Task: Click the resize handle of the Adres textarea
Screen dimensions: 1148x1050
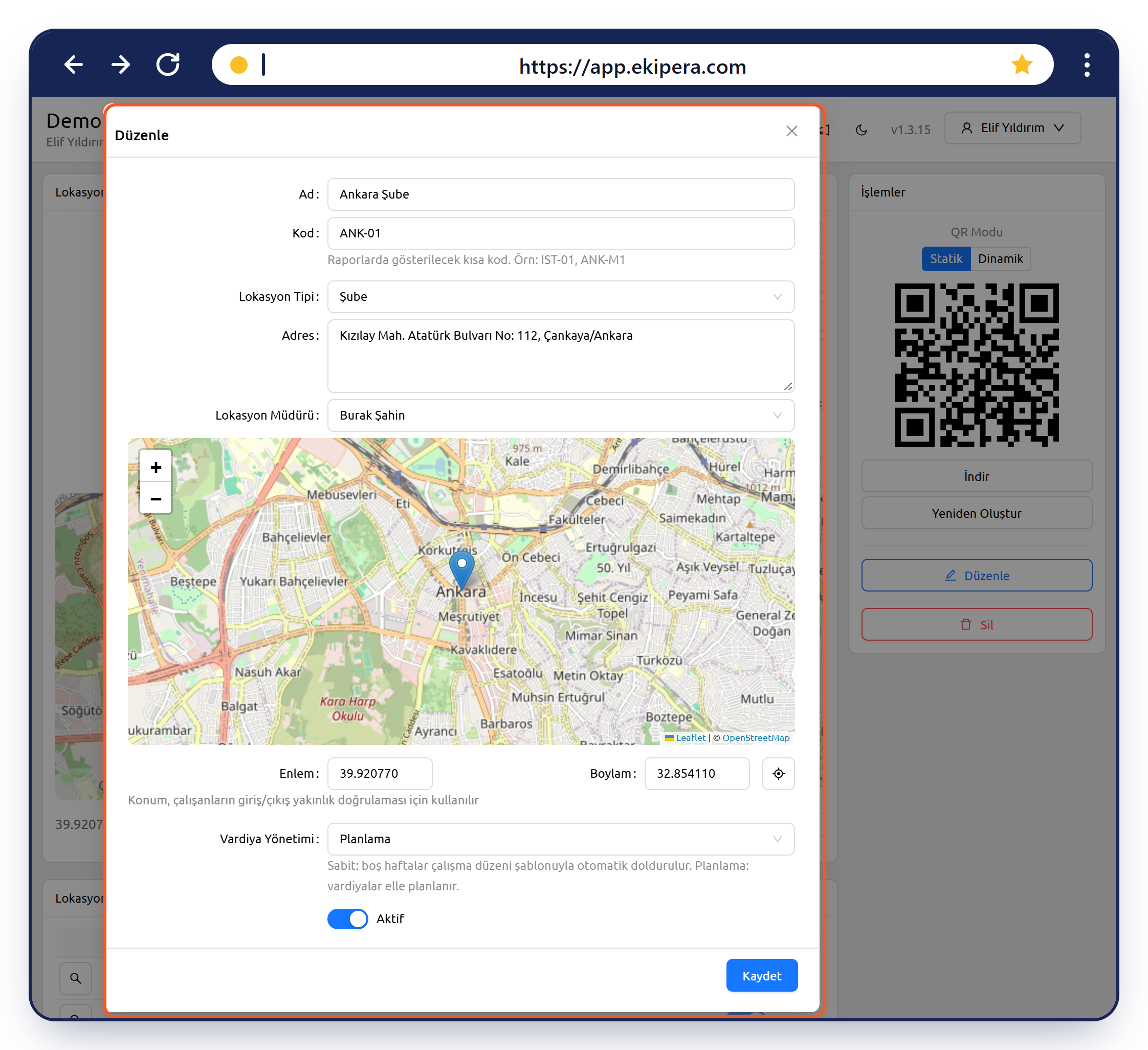Action: point(788,387)
